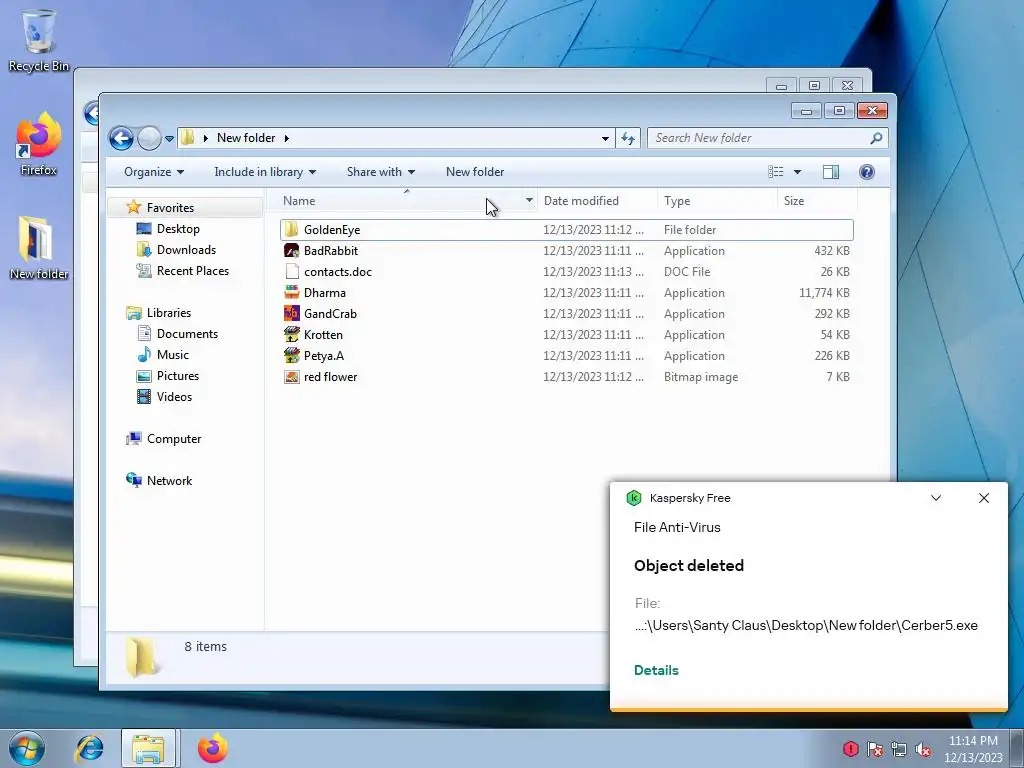Open the Name column filter dropdown
This screenshot has height=768, width=1024.
click(x=529, y=200)
